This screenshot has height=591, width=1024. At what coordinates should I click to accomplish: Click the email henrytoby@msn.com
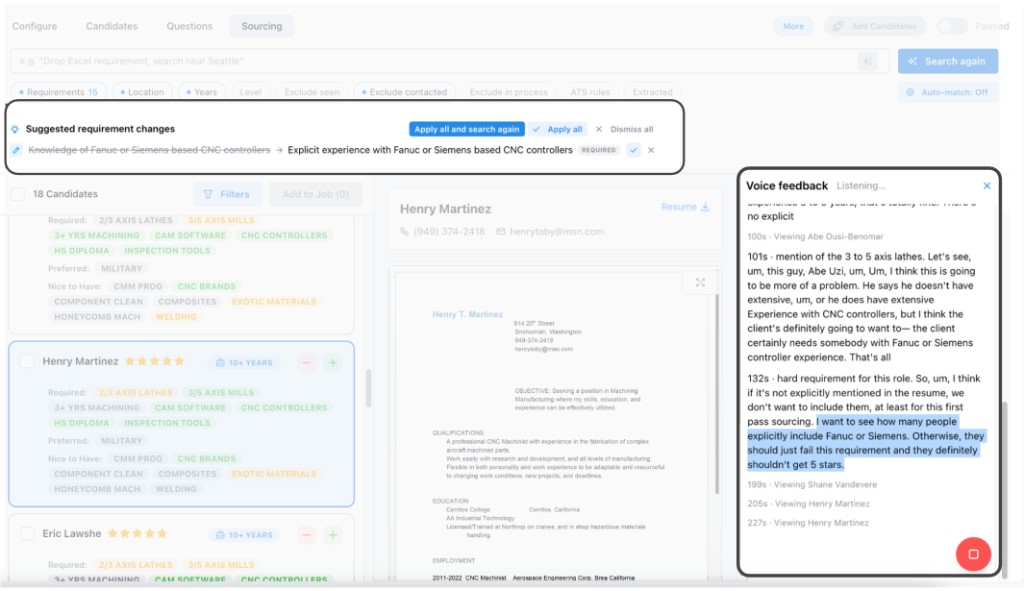pyautogui.click(x=556, y=232)
